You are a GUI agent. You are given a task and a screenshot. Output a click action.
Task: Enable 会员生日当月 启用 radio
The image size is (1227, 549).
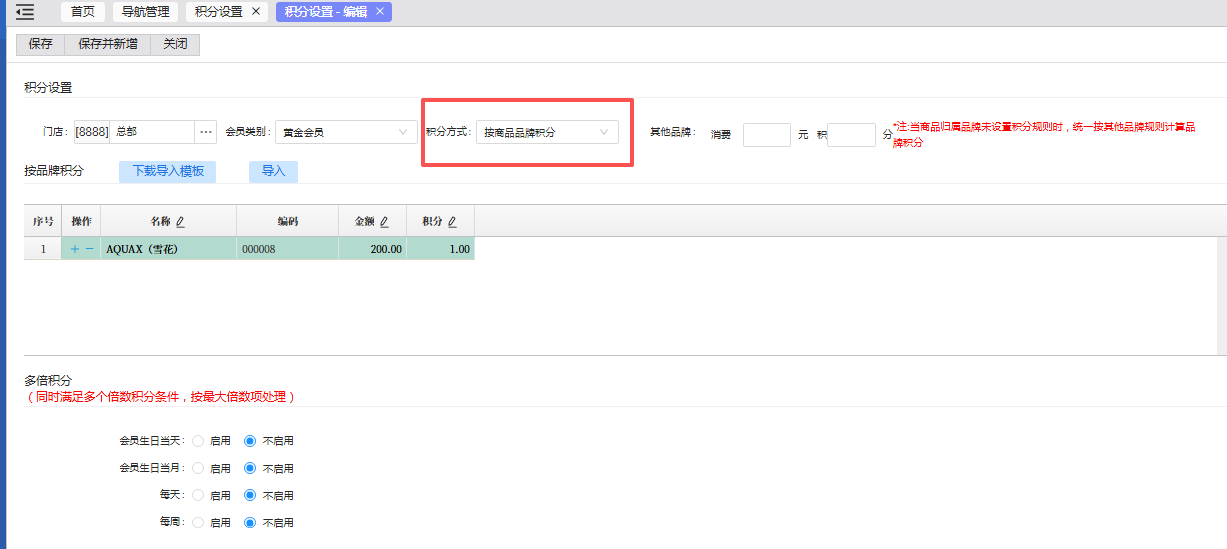[x=198, y=468]
